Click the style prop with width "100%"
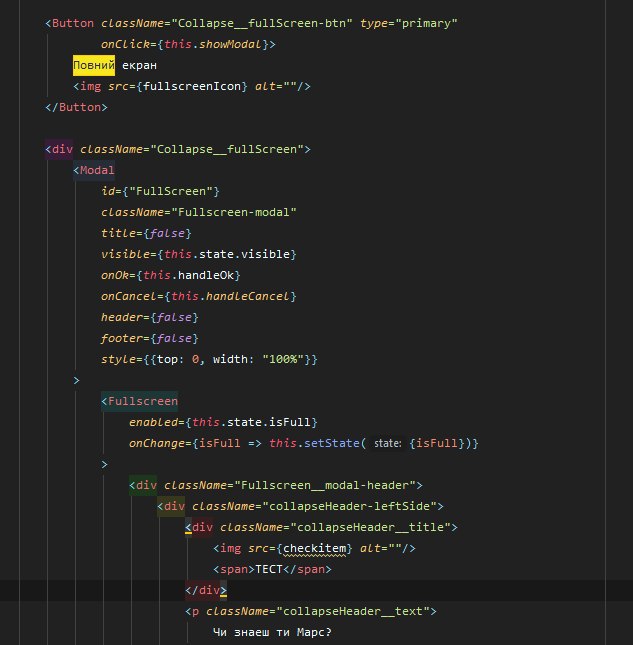The height and width of the screenshot is (645, 633). [209, 359]
